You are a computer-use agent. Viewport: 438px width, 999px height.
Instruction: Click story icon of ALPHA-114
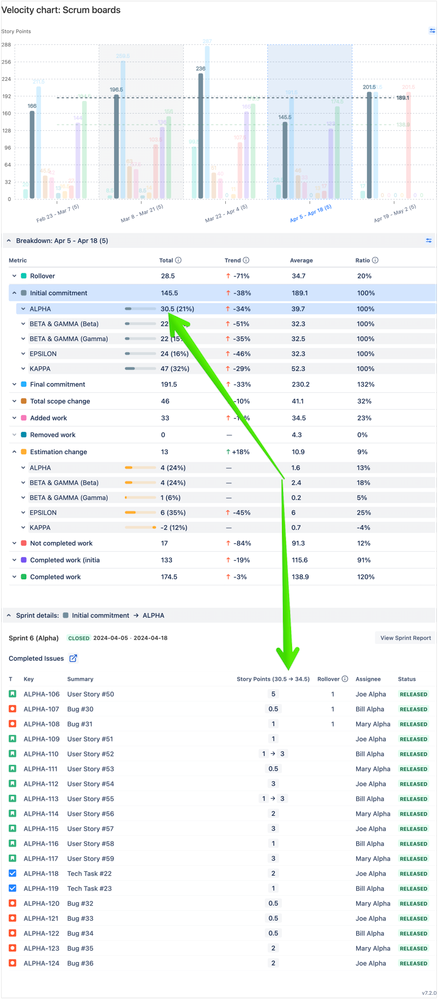12,814
